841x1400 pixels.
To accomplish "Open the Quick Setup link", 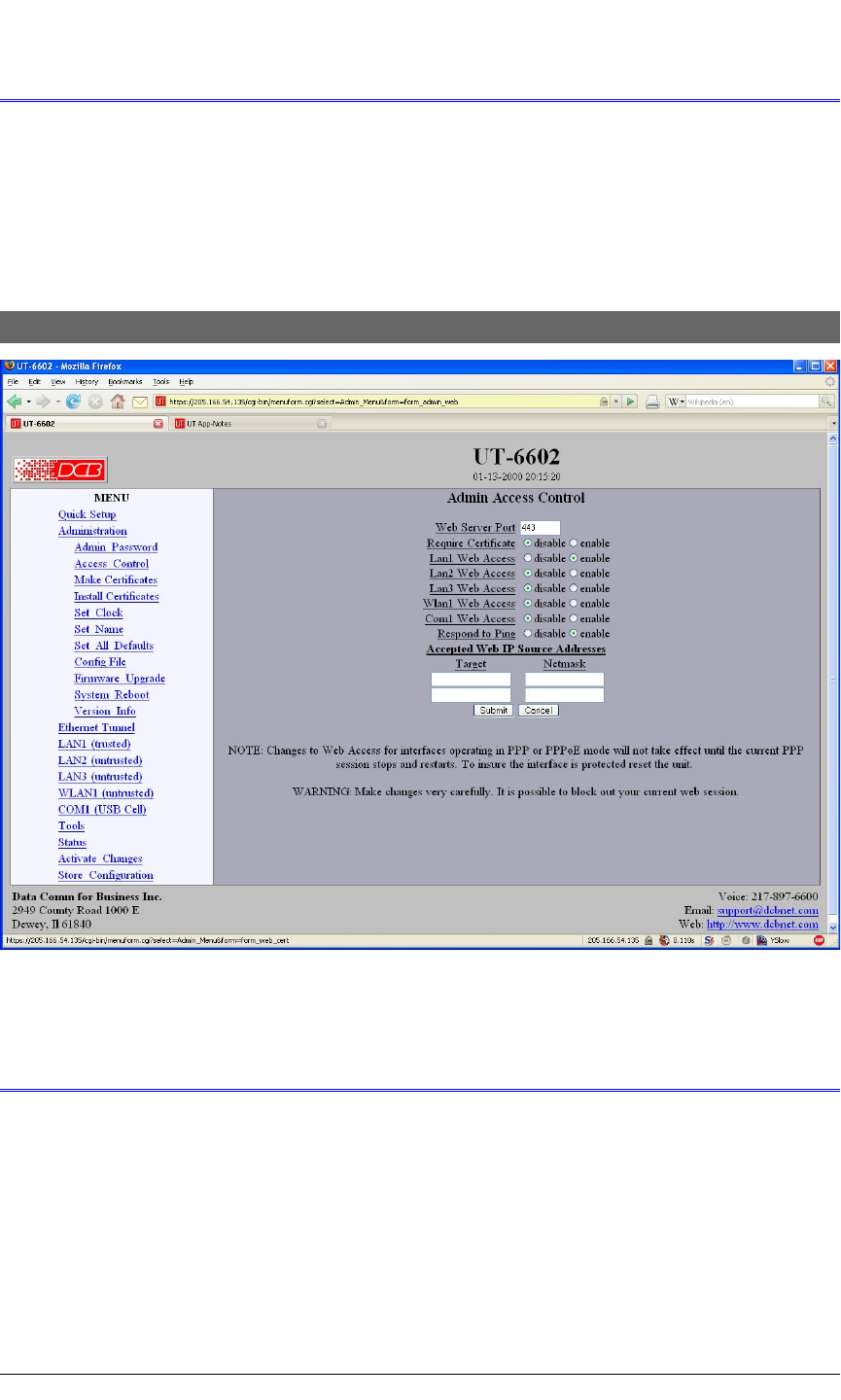I will click(87, 515).
